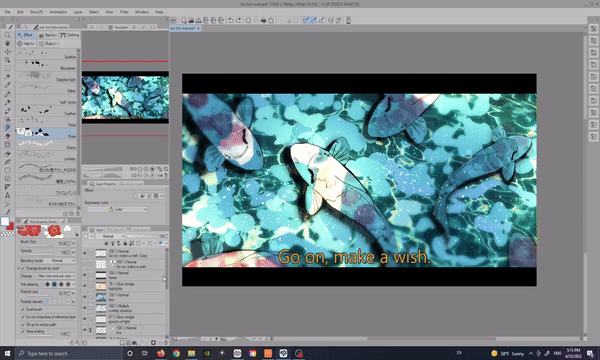This screenshot has width=600, height=360.
Task: Switch to the Clothing sub tool group
Action: point(69,35)
